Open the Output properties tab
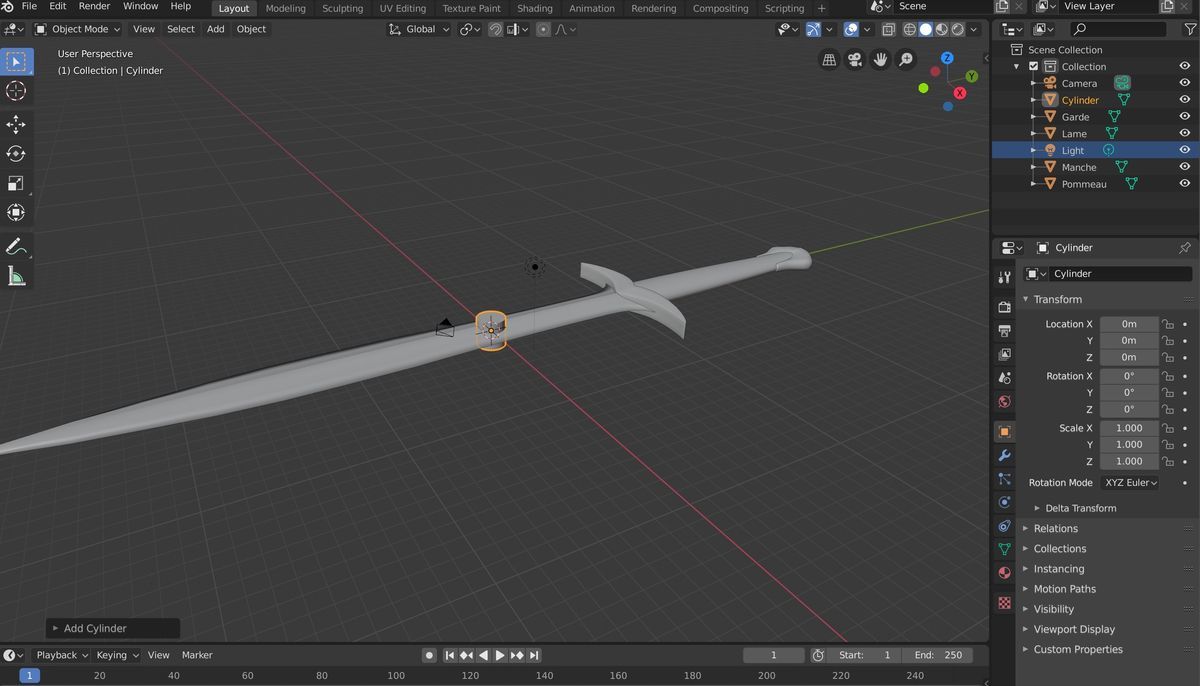The height and width of the screenshot is (686, 1200). click(x=1005, y=331)
